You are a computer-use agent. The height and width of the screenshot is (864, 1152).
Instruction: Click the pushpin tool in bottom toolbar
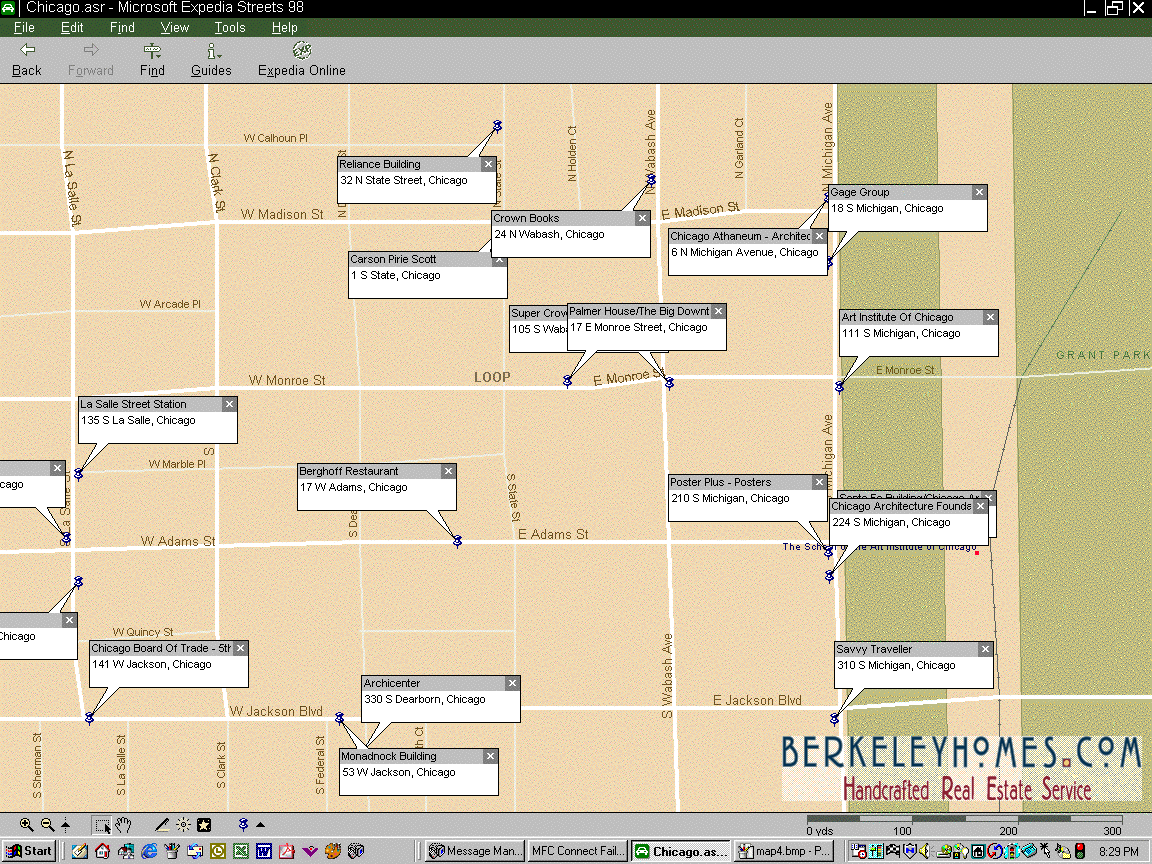point(243,825)
